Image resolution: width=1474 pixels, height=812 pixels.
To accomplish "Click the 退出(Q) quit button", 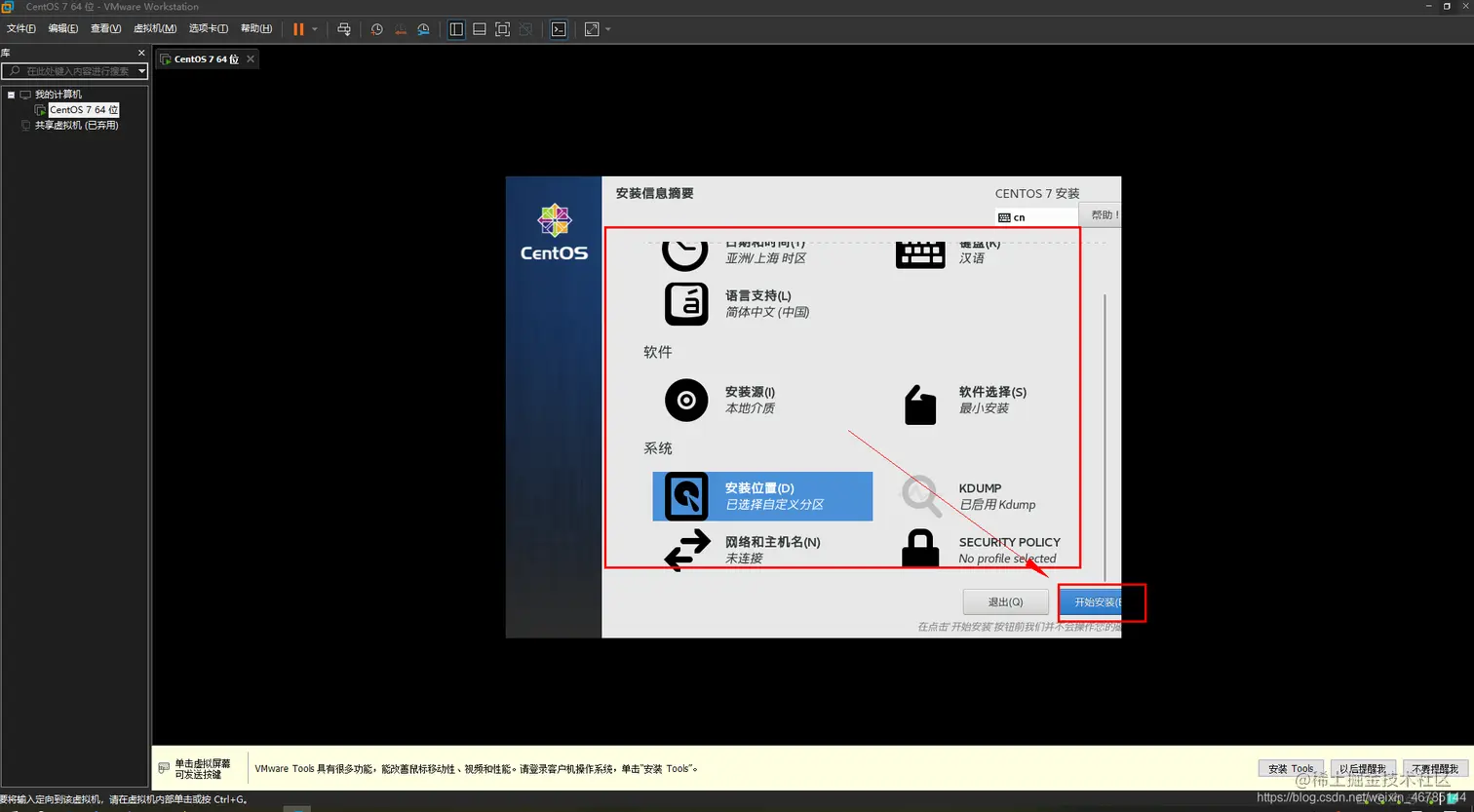I will 1005,602.
